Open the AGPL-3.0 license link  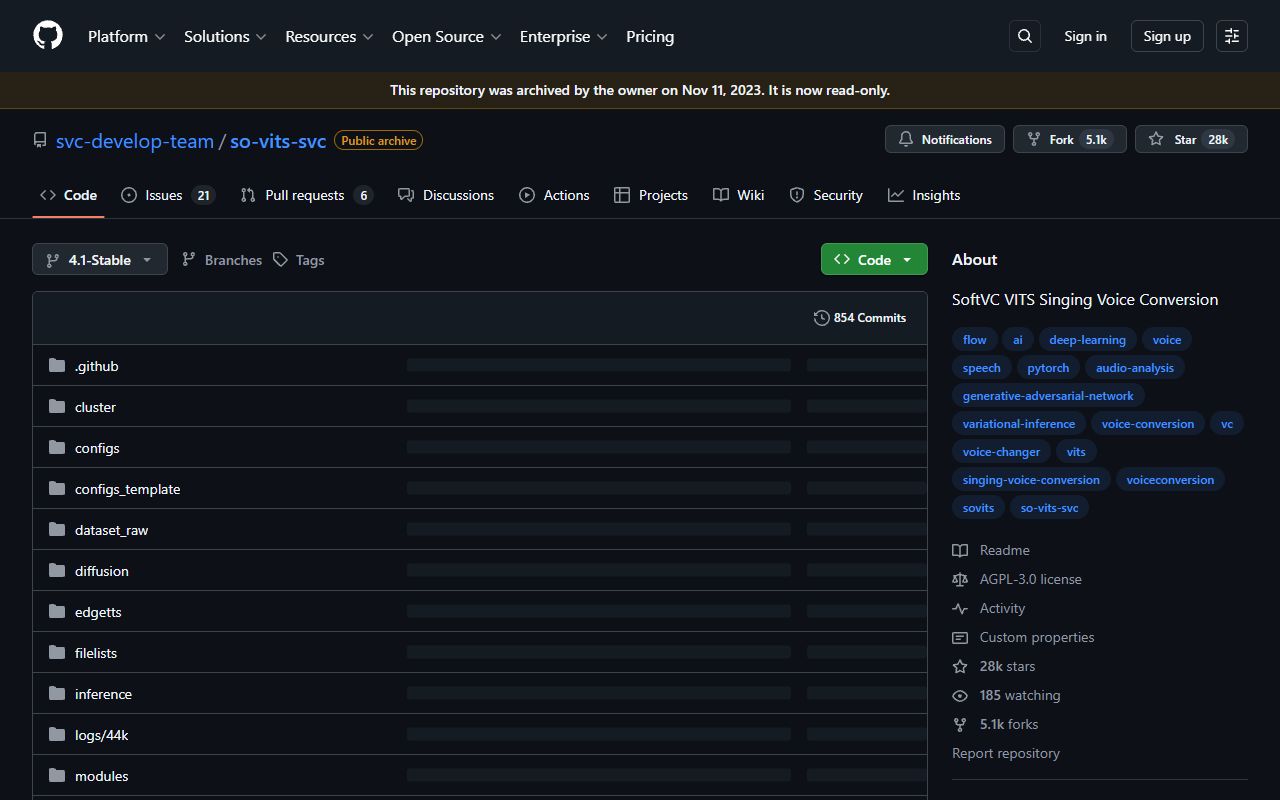[1030, 579]
